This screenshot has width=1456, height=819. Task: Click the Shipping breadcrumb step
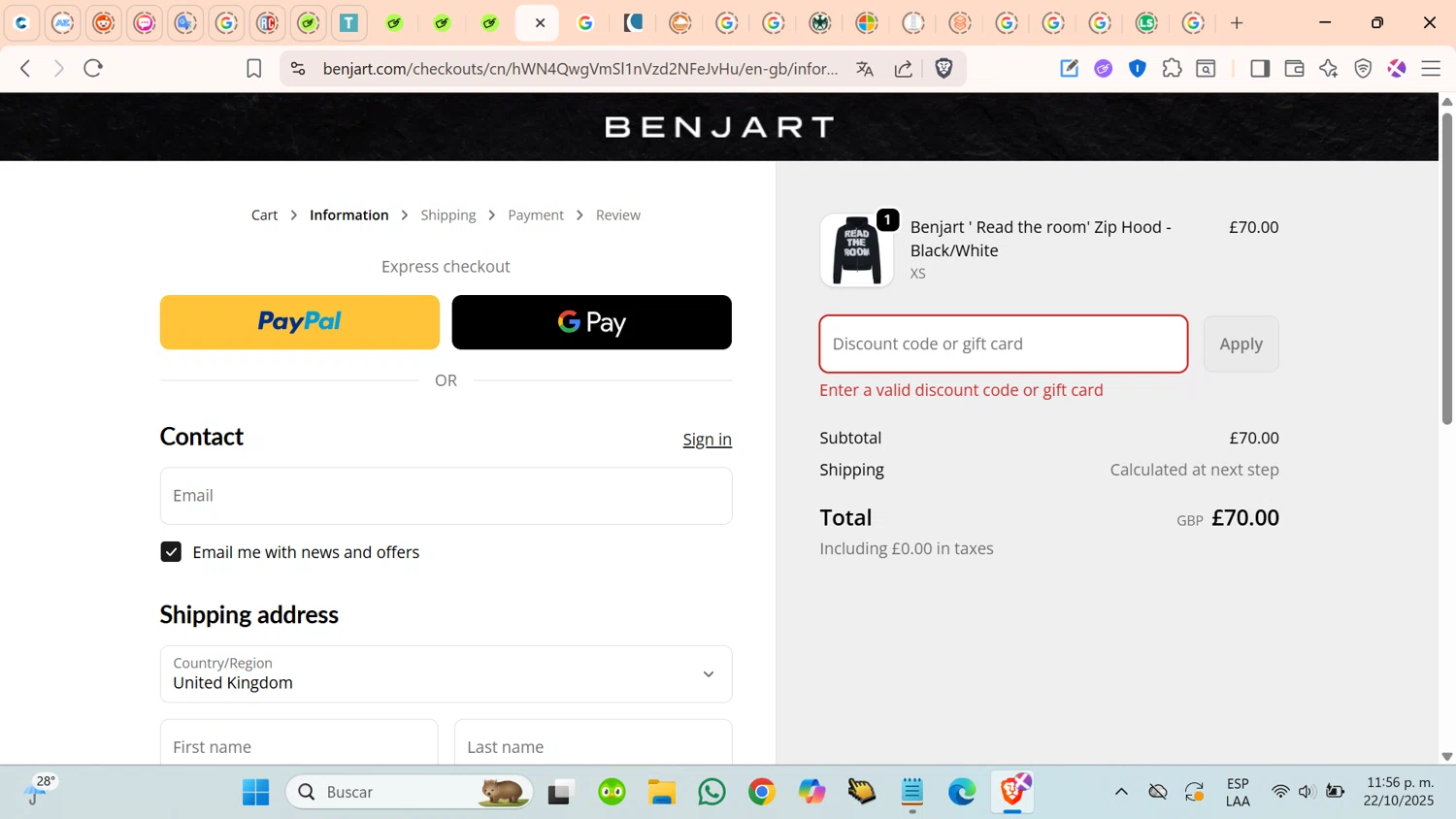point(447,215)
